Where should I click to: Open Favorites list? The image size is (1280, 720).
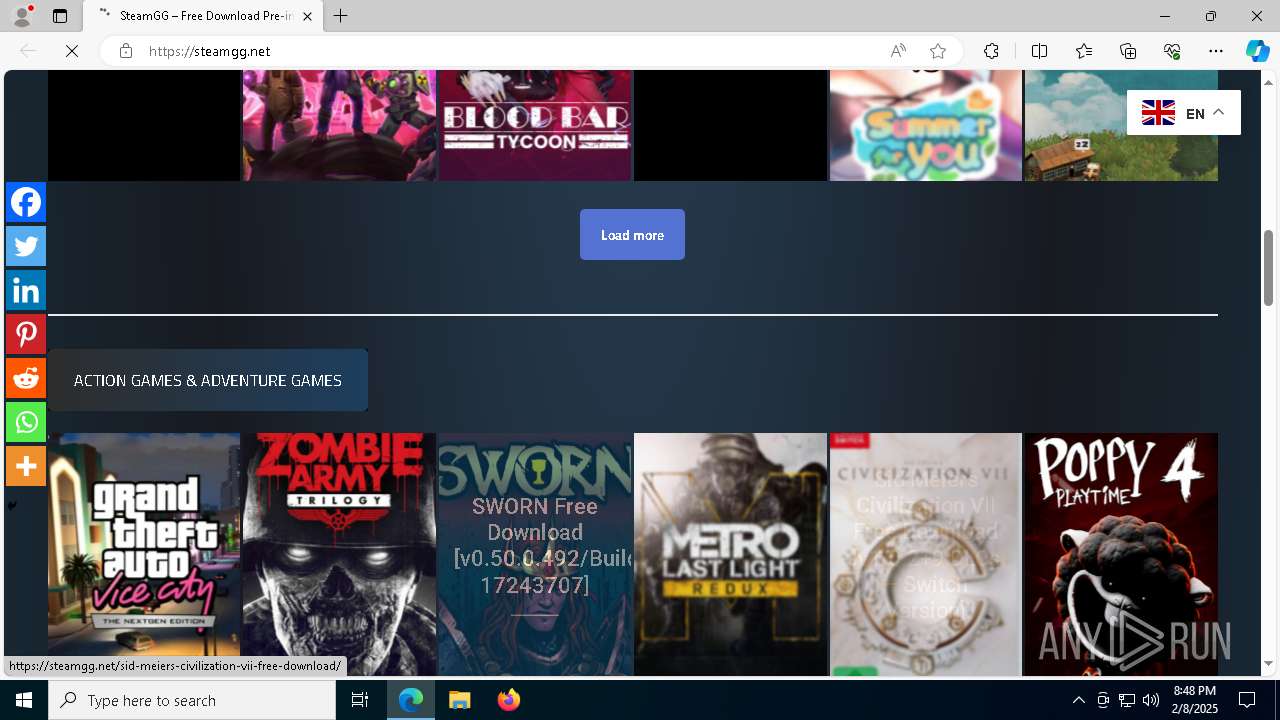(x=1084, y=51)
